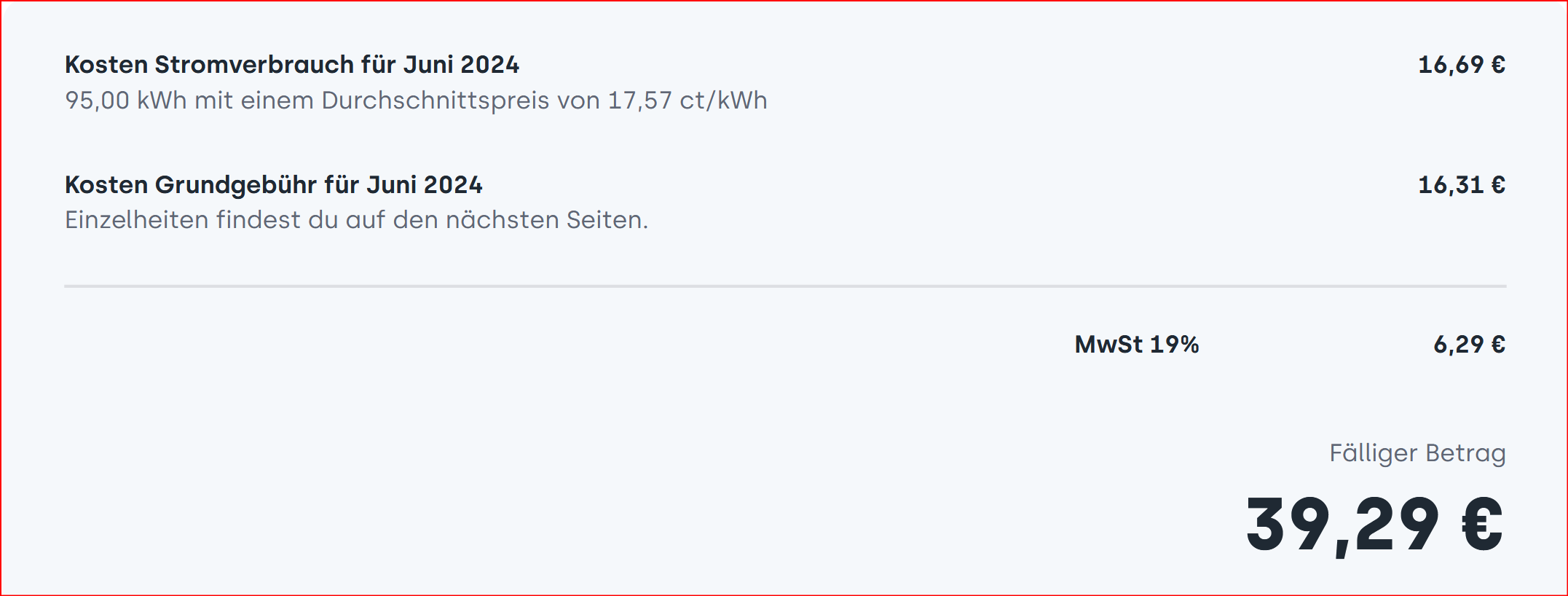Click Juni 2024 in the Stromverbrauch heading
Screen dimensions: 1568x596
point(461,65)
